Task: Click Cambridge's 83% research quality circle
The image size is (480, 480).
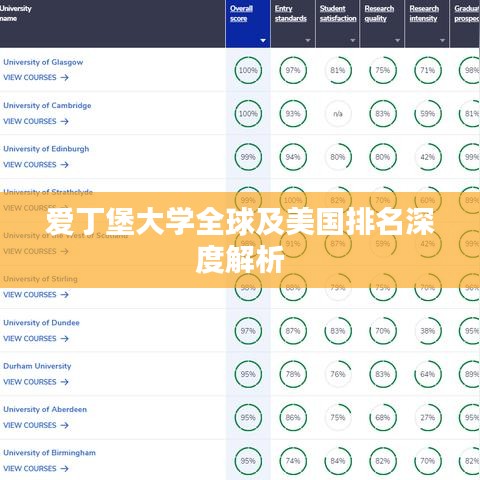Action: 383,114
